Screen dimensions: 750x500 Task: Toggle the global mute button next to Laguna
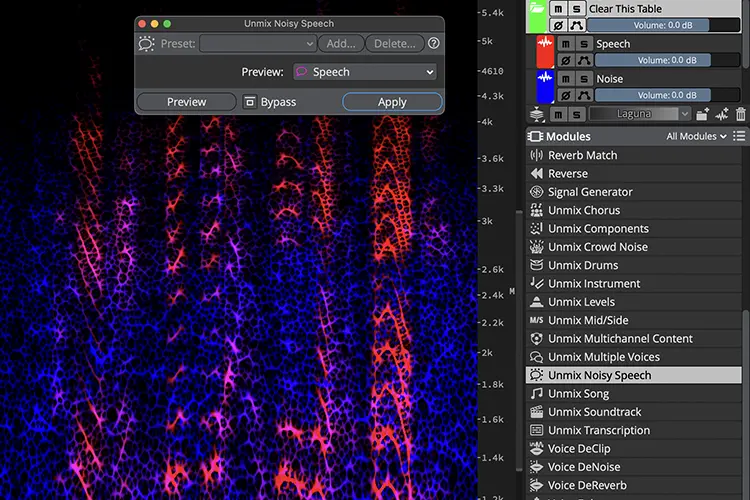[558, 114]
